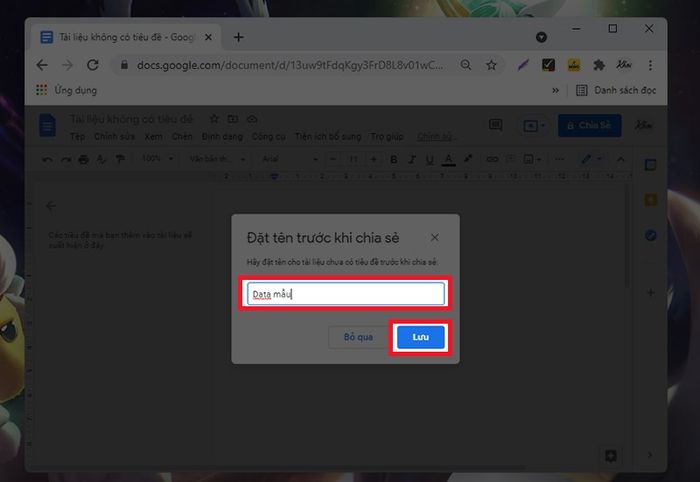Open Tasks in the side panel
Image resolution: width=700 pixels, height=482 pixels.
click(x=650, y=235)
